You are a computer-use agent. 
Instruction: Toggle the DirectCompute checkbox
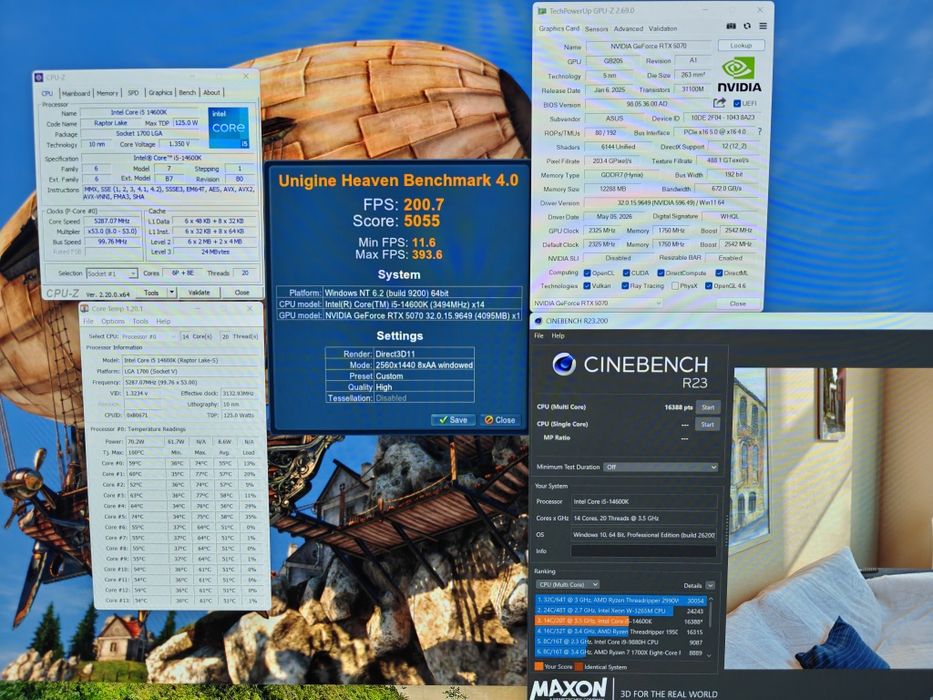660,273
